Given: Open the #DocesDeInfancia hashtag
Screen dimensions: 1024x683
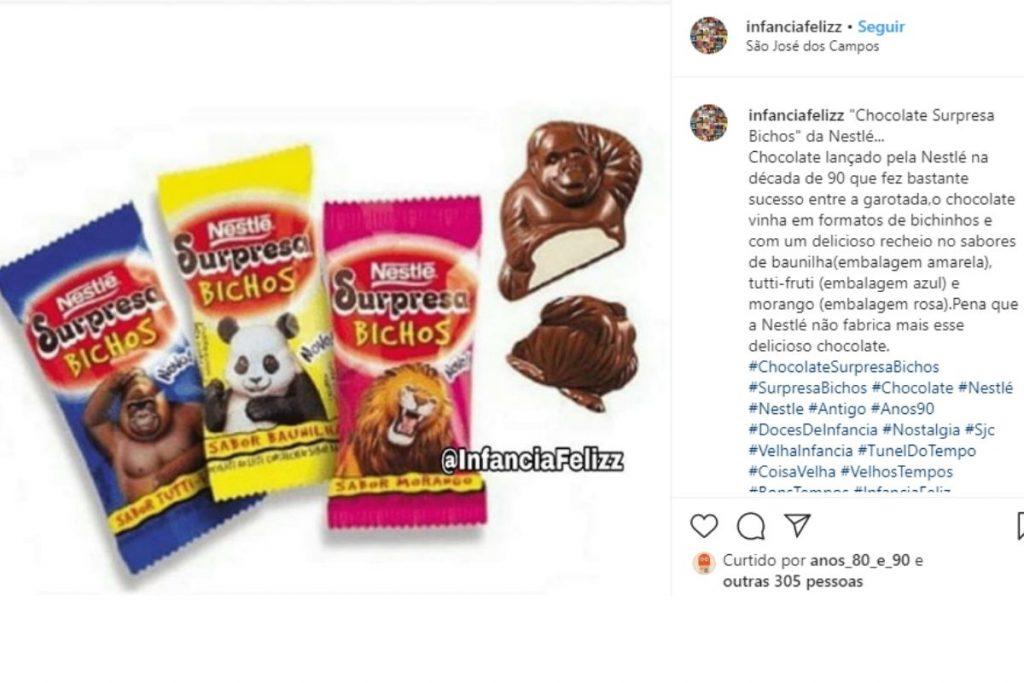Looking at the screenshot, I should point(813,430).
